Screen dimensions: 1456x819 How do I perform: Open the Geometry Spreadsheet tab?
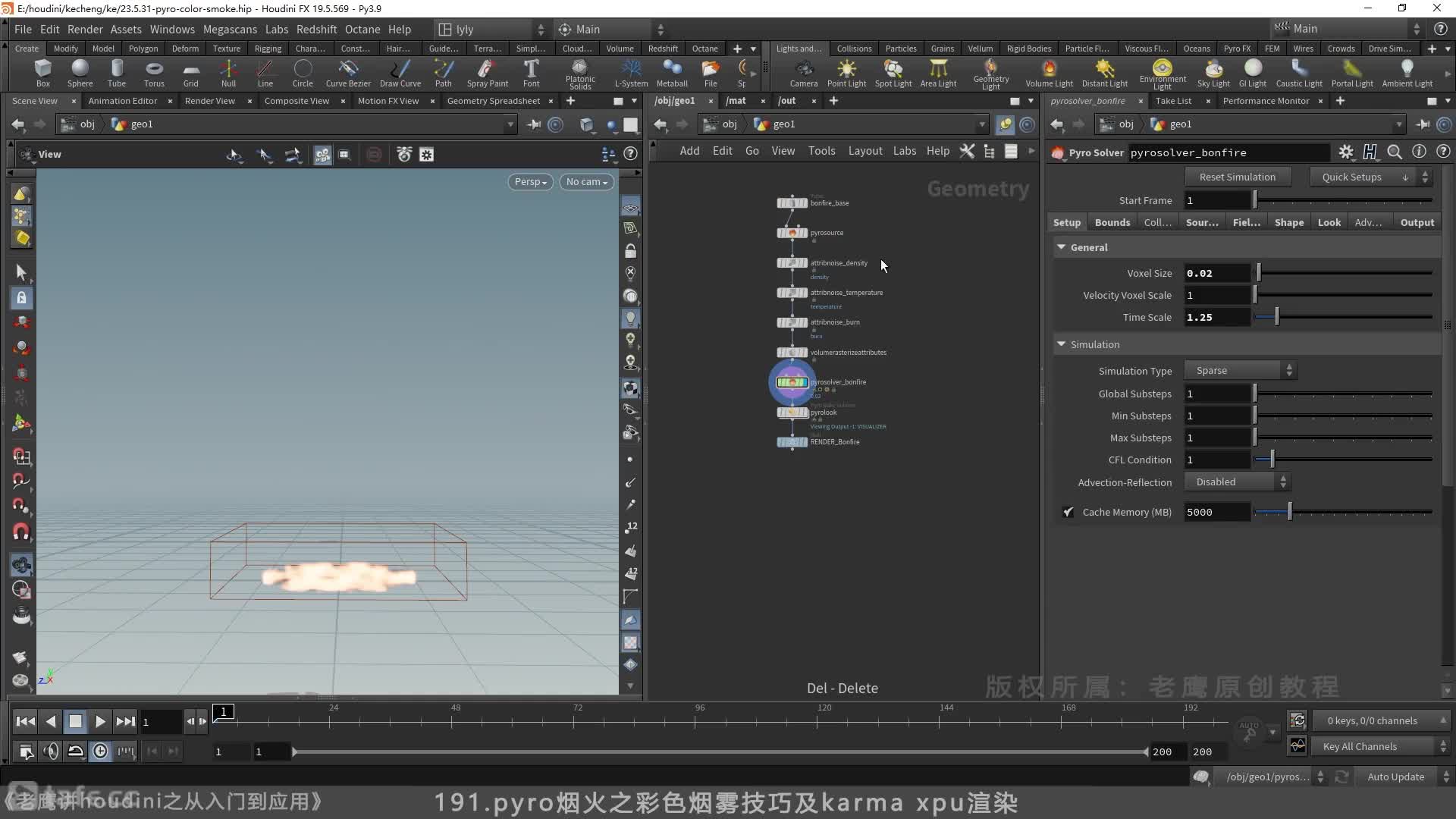pos(494,101)
